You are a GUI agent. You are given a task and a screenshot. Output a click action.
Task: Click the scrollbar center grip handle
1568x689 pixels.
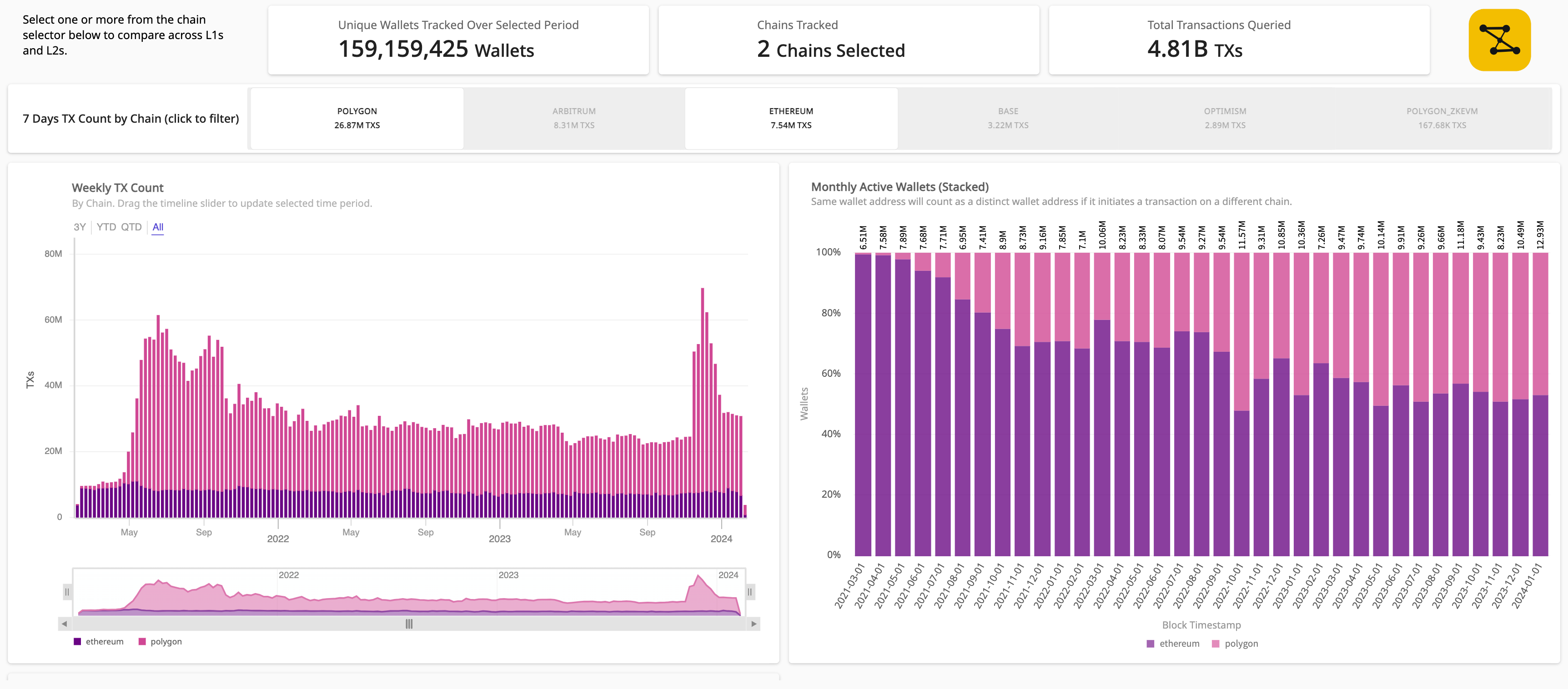tap(409, 623)
